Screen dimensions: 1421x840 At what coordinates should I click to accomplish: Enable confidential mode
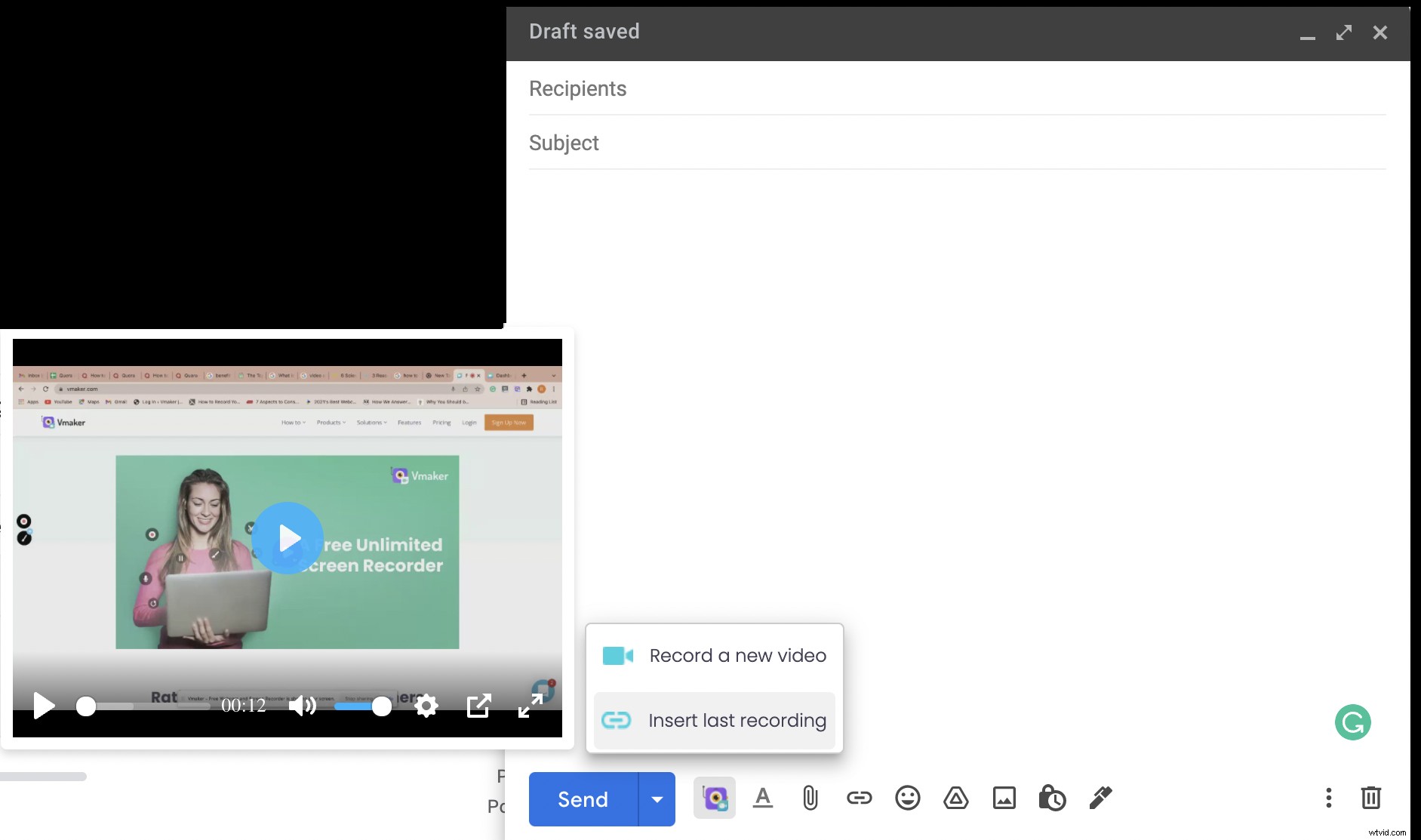point(1052,798)
